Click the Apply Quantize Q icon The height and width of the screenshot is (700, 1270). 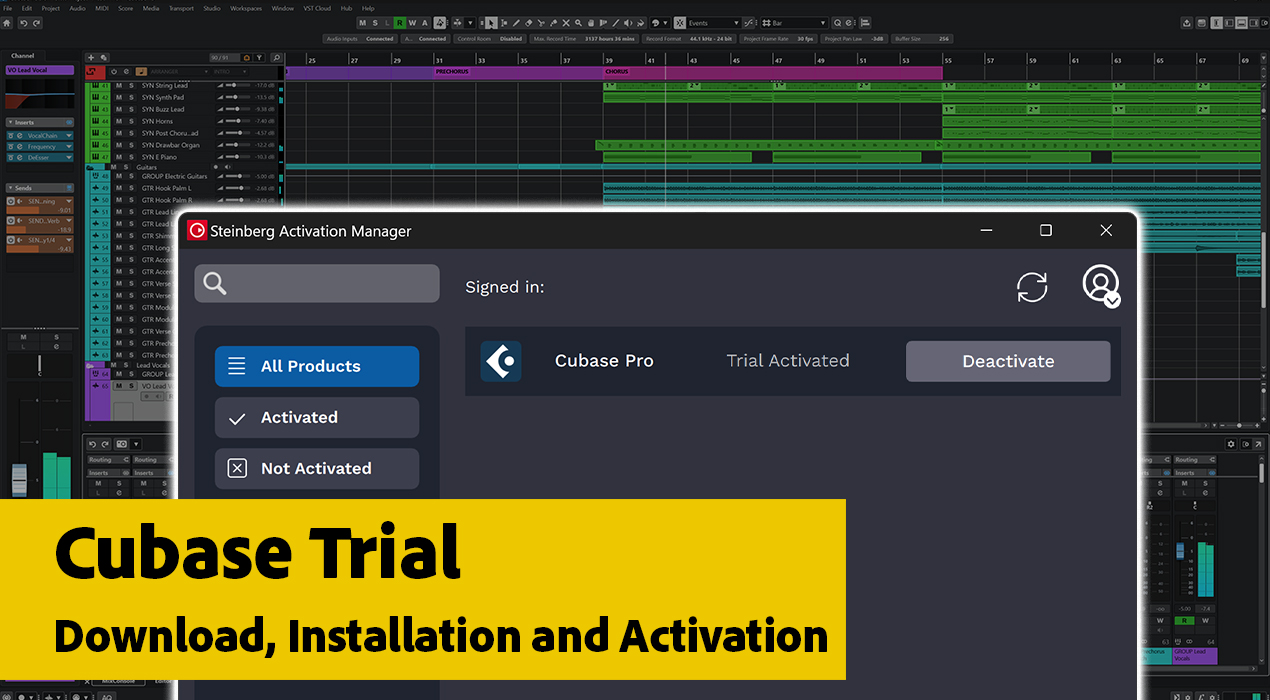(x=837, y=23)
